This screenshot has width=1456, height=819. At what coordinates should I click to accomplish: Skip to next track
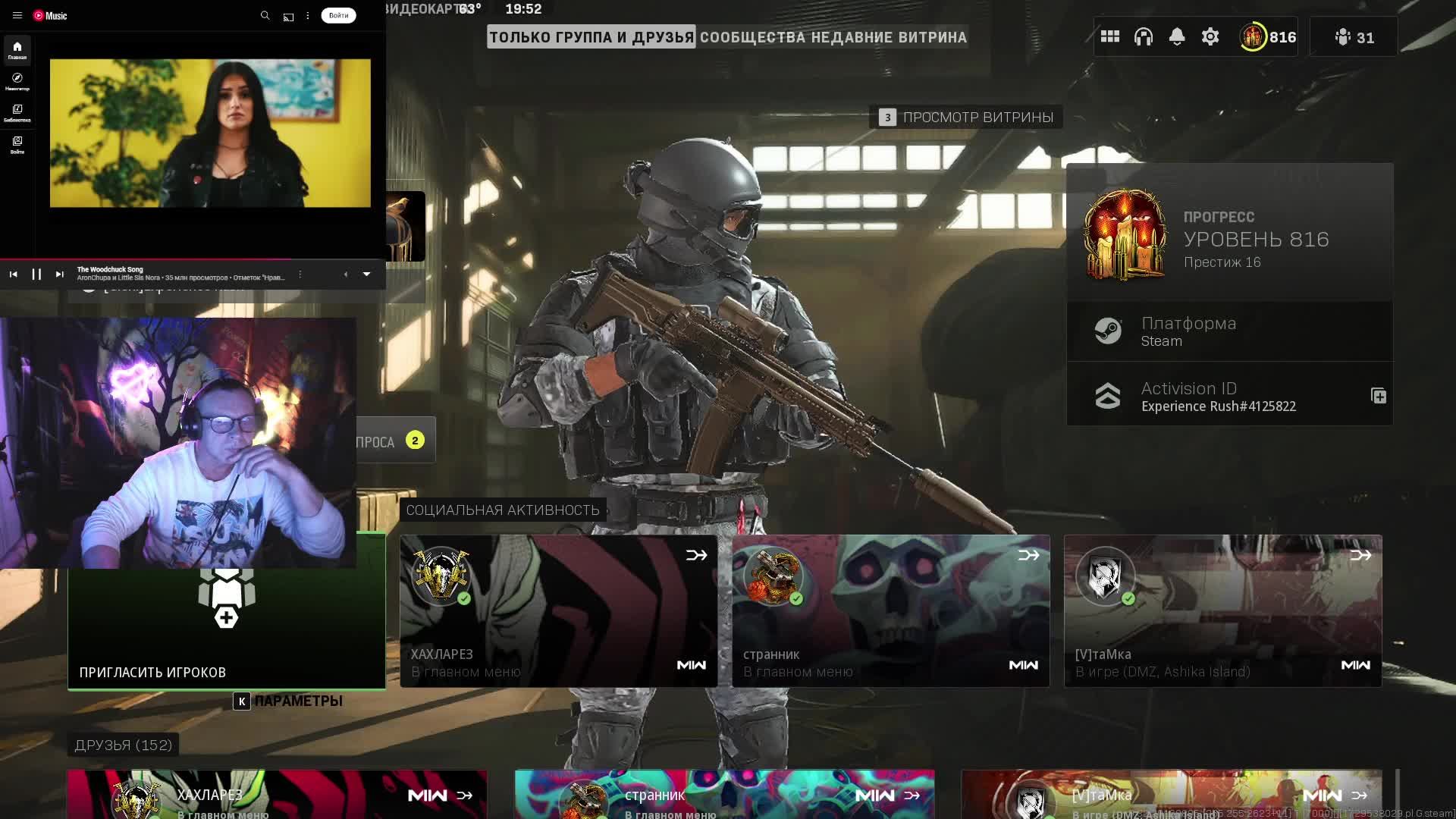[60, 275]
